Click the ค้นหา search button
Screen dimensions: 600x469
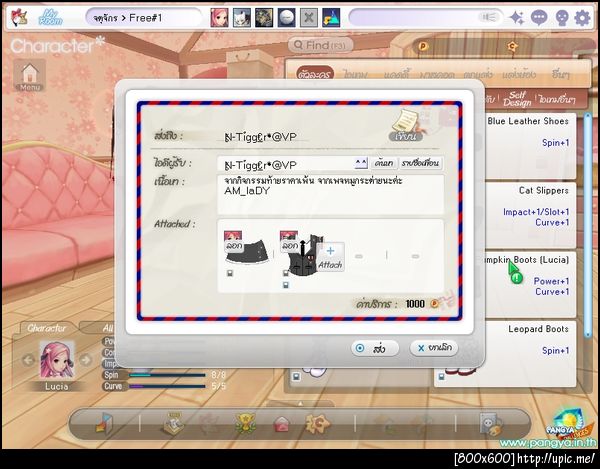[x=384, y=163]
